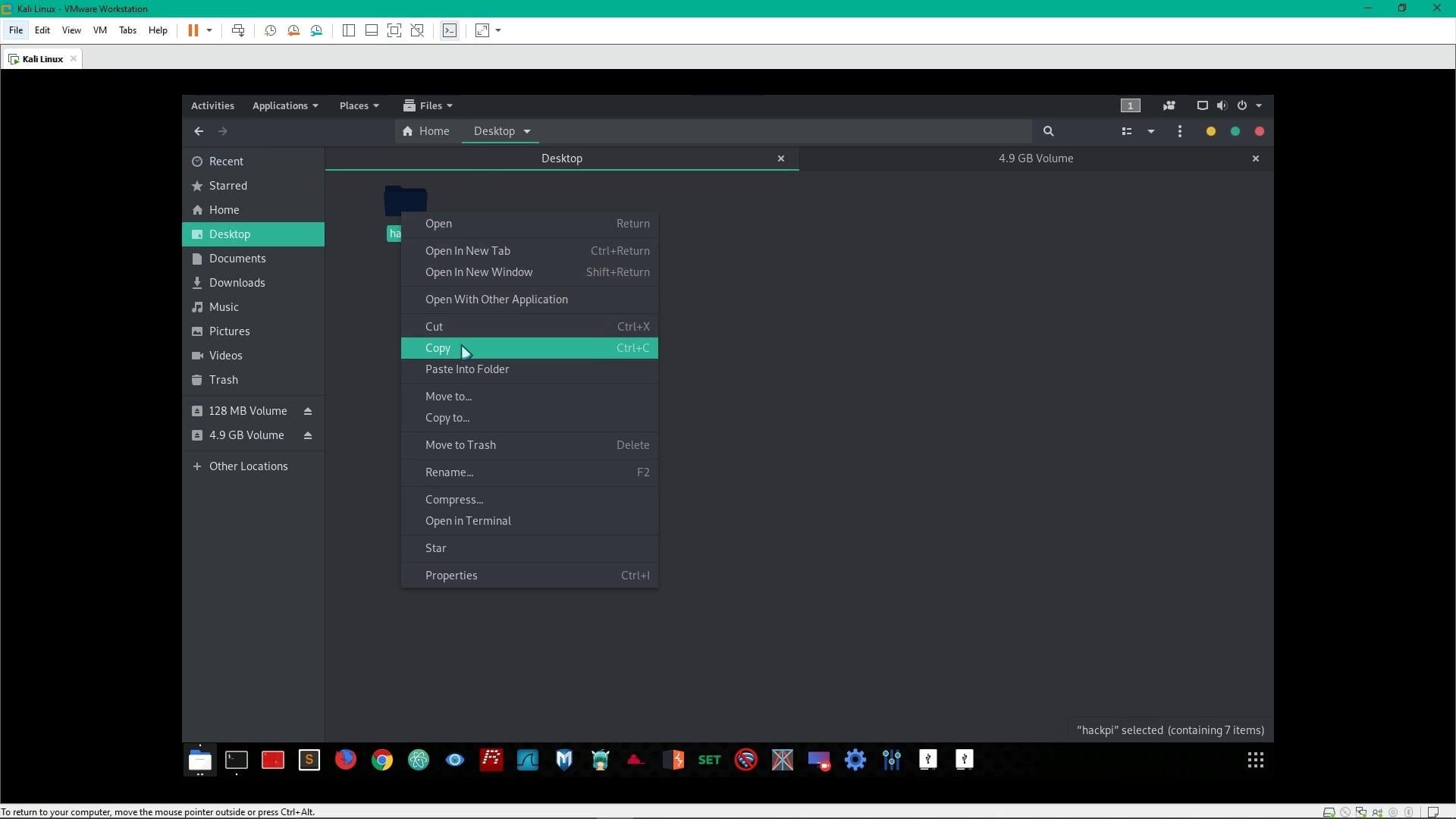Click the Desktop tab in file manager
Image resolution: width=1456 pixels, height=819 pixels.
[562, 158]
